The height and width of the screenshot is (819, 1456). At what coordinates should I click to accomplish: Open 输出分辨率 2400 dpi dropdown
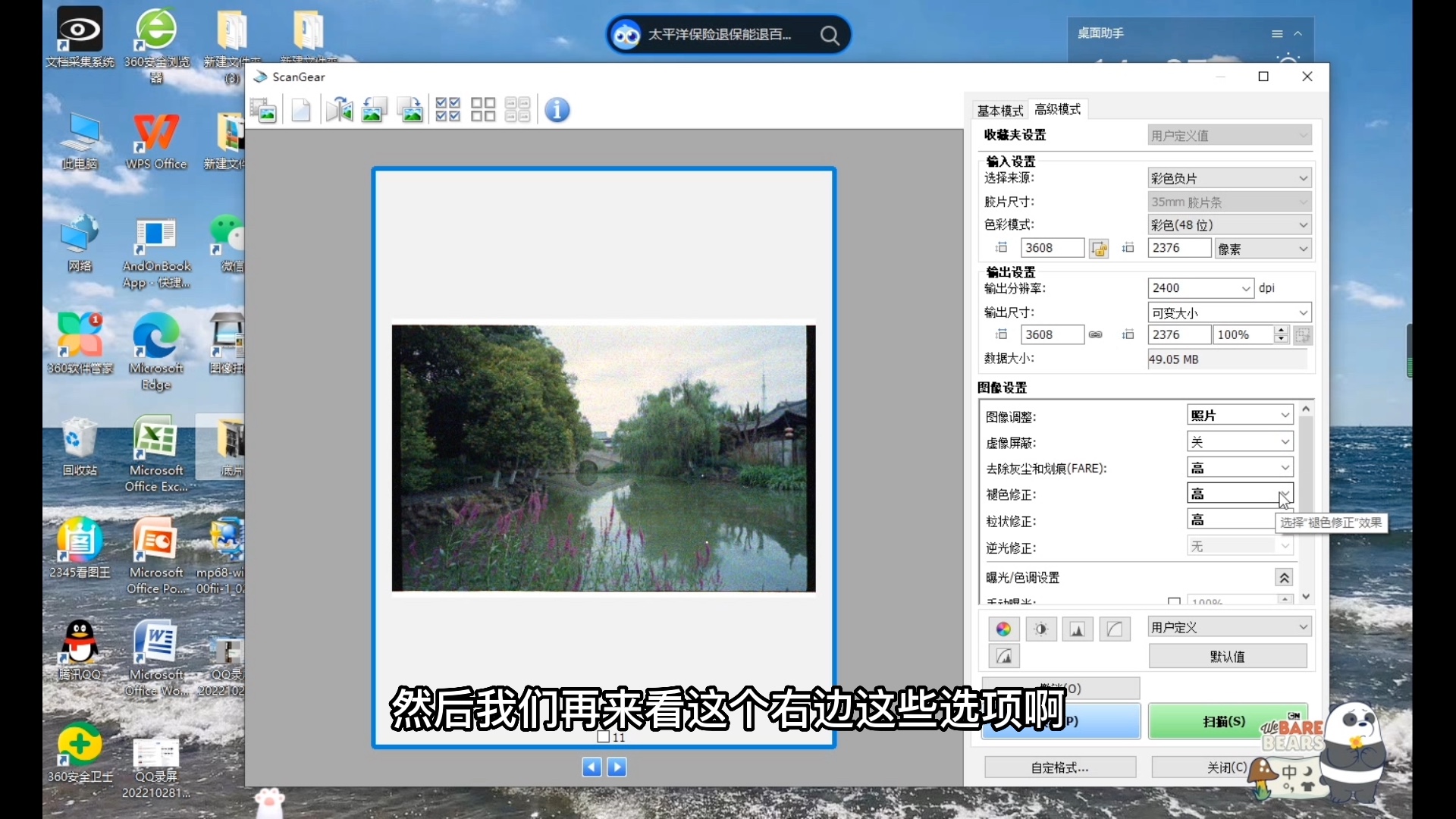1200,288
